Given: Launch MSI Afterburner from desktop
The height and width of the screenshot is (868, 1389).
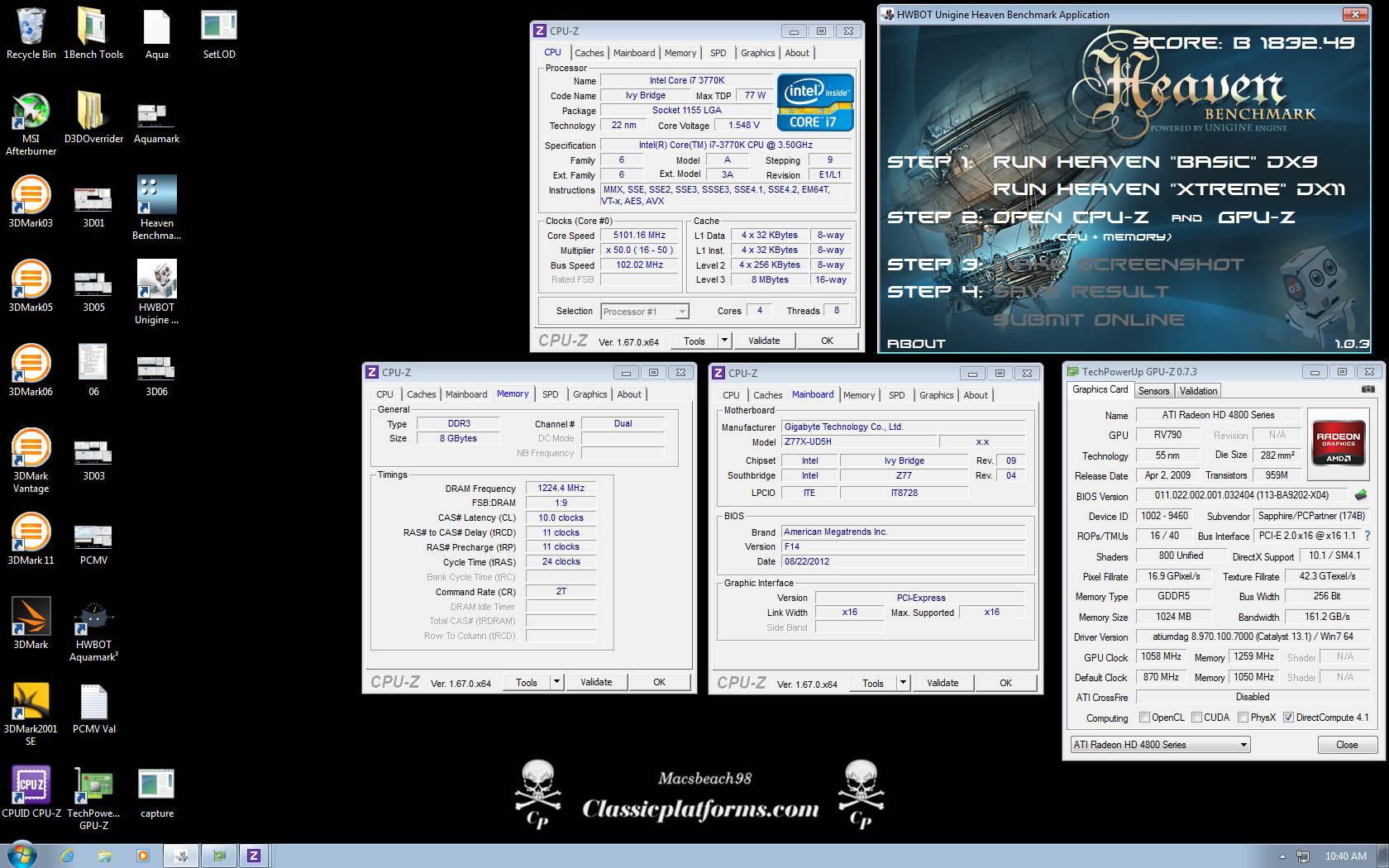Looking at the screenshot, I should coord(31,123).
